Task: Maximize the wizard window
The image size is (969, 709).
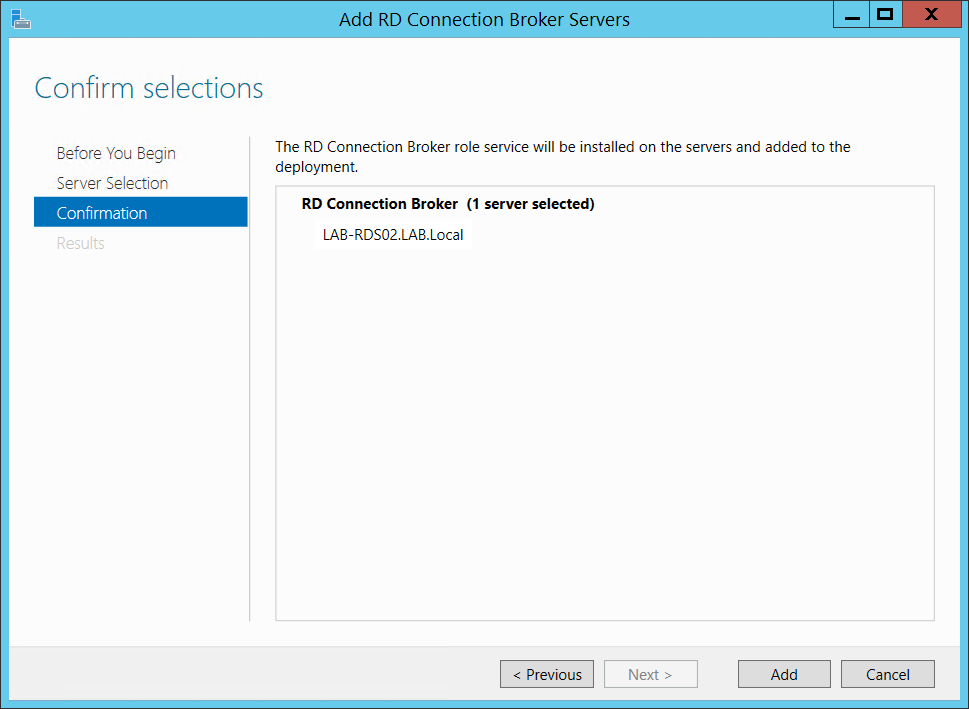Action: (884, 16)
